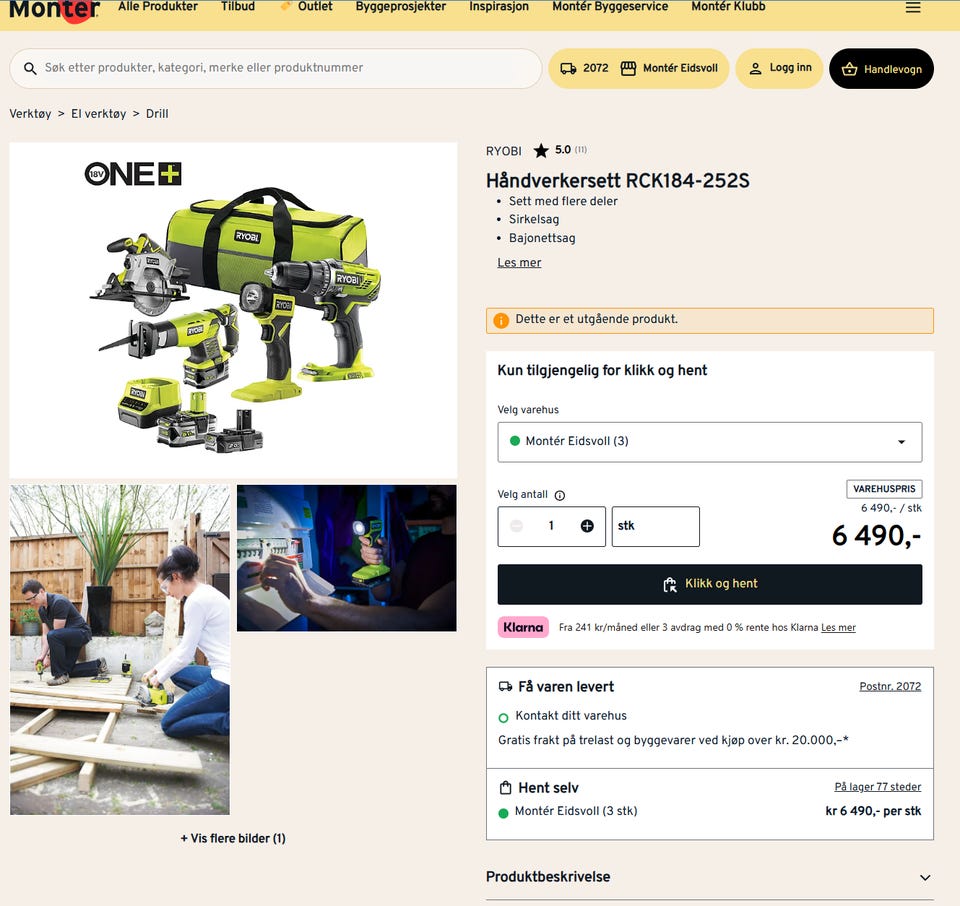
Task: Open the Alle Produkter menu
Action: (x=158, y=7)
